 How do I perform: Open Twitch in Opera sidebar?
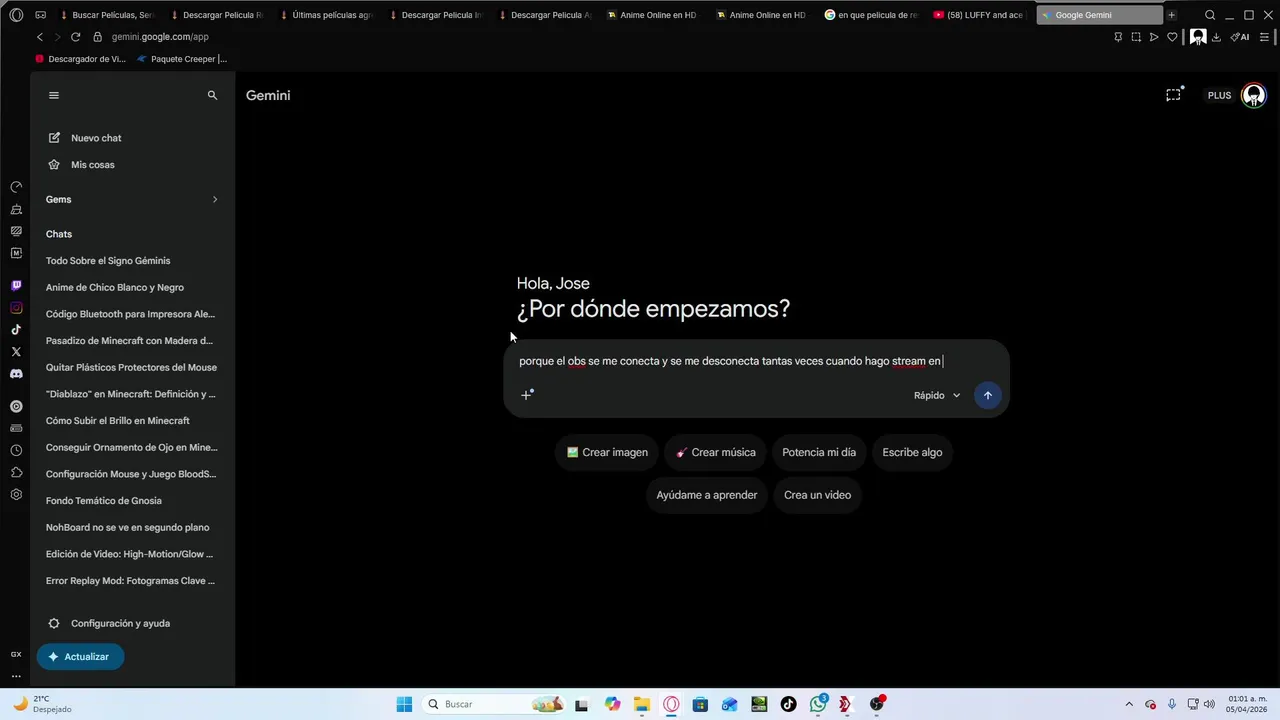tap(16, 286)
